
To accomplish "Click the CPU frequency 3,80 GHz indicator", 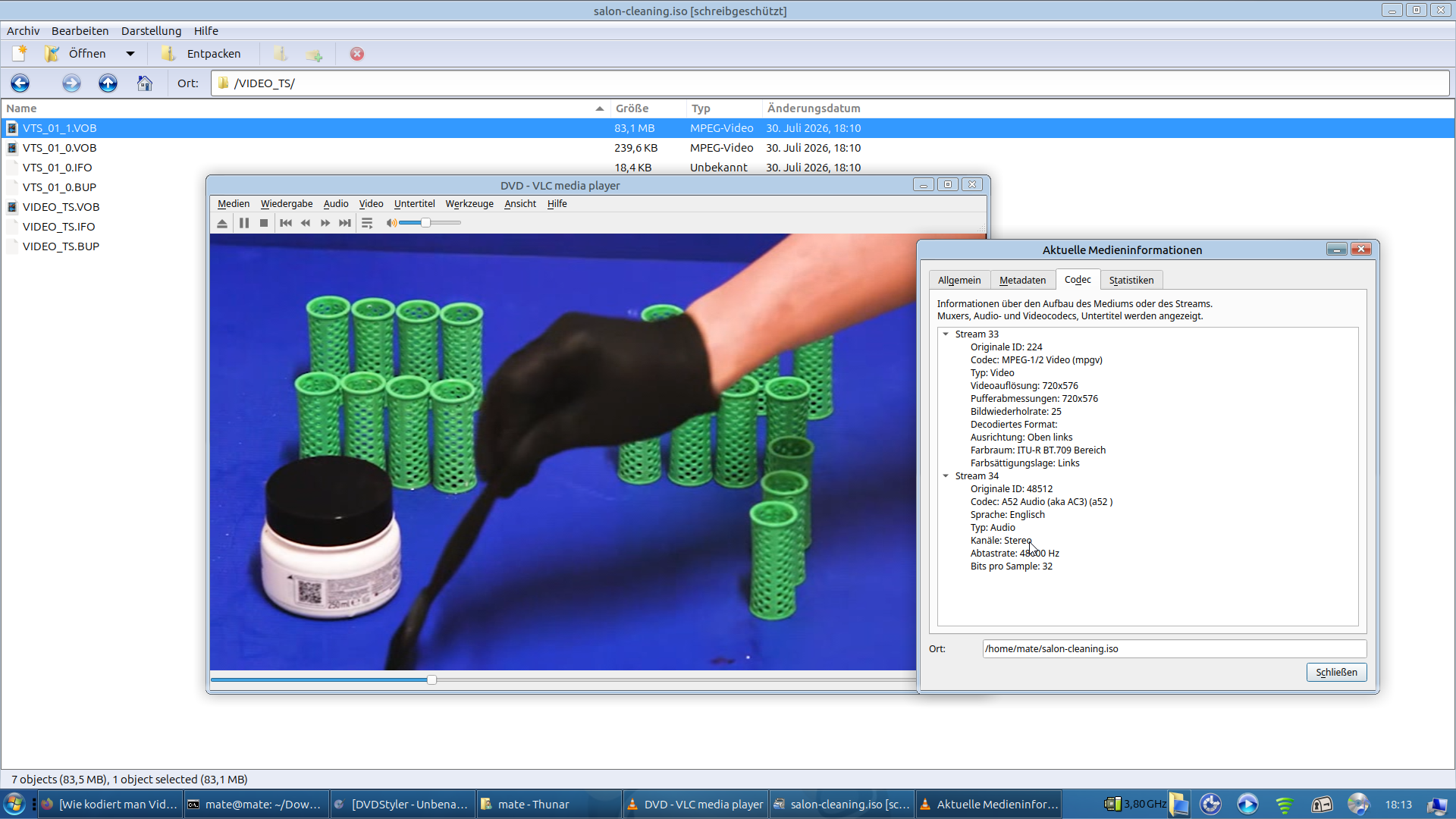I will 1135,805.
